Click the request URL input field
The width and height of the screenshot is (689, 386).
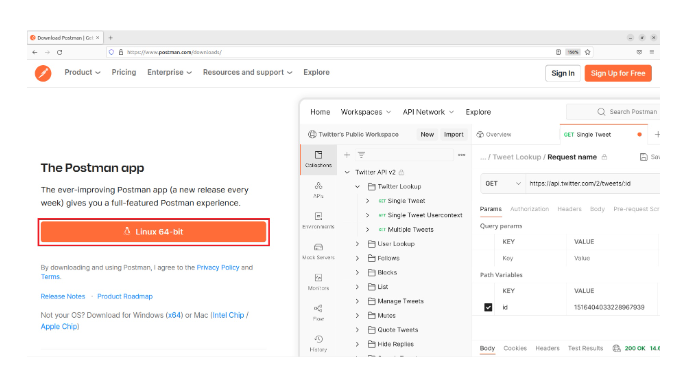tap(593, 183)
